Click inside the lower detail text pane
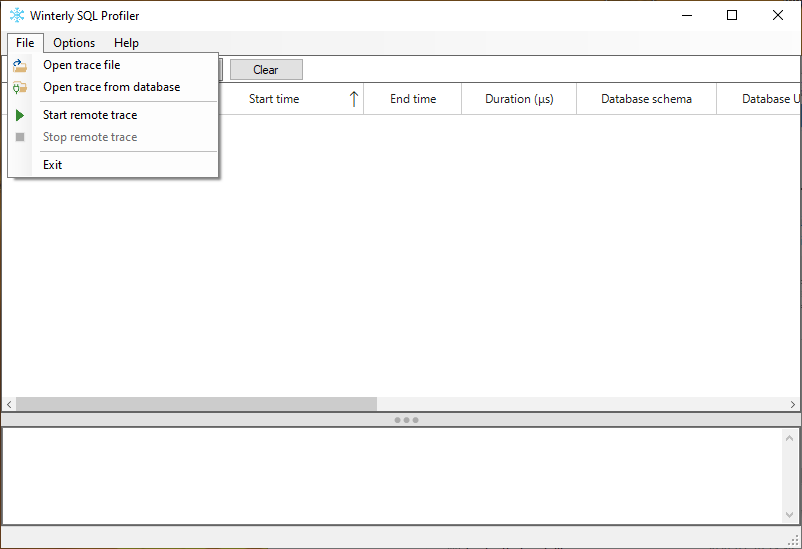802x549 pixels. [392, 476]
